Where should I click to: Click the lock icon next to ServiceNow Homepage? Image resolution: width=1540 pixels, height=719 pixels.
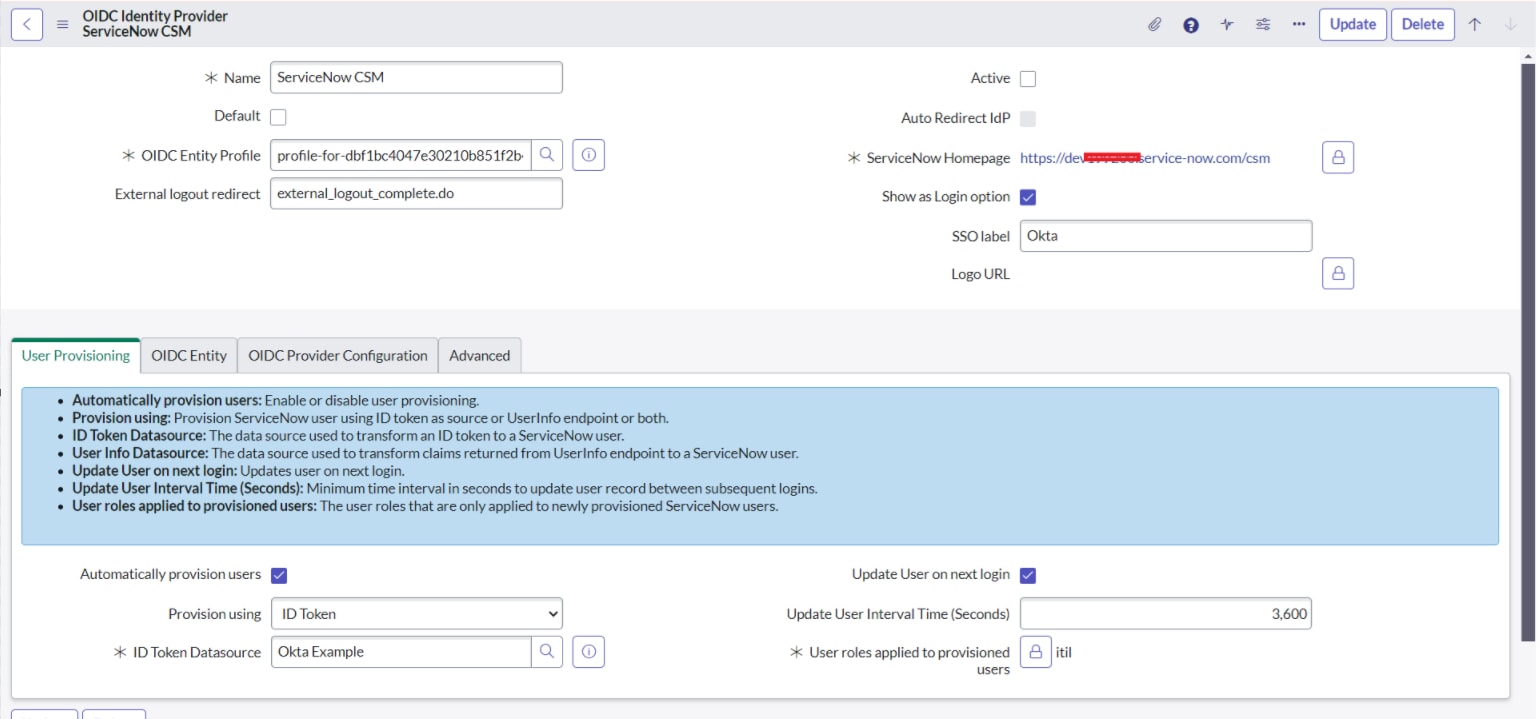[1338, 157]
